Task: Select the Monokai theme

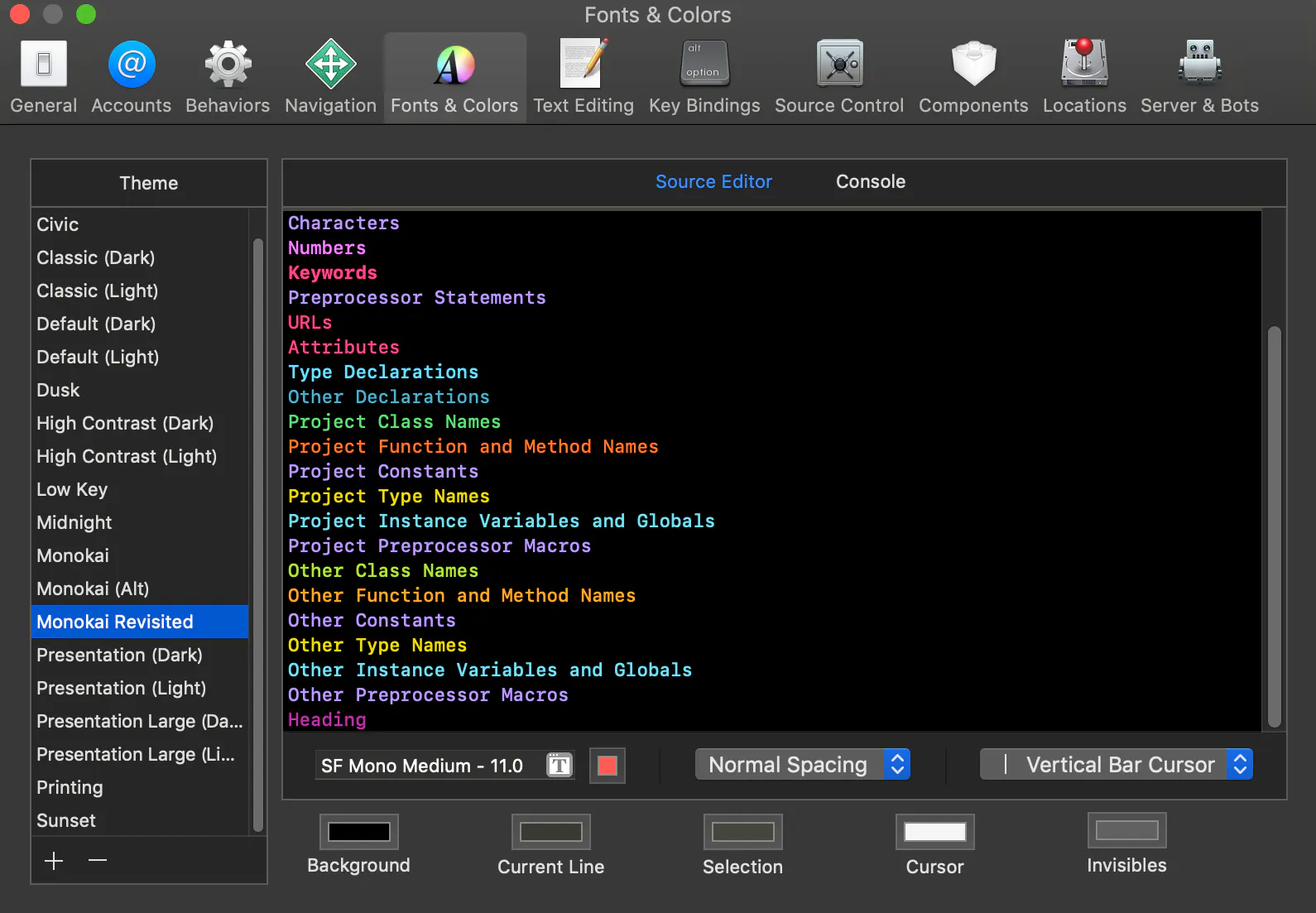Action: 140,555
